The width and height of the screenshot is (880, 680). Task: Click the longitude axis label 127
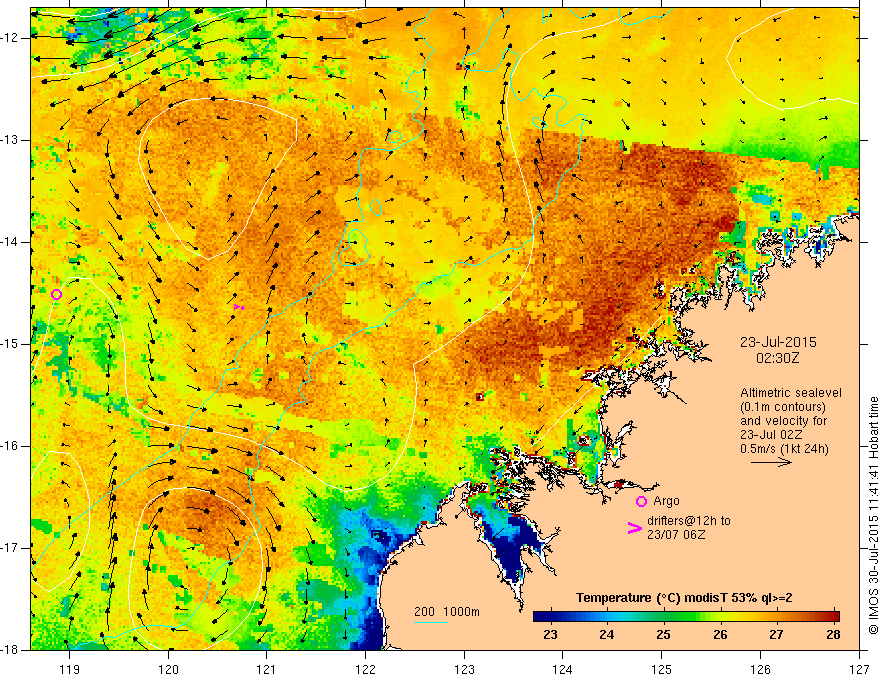click(859, 669)
